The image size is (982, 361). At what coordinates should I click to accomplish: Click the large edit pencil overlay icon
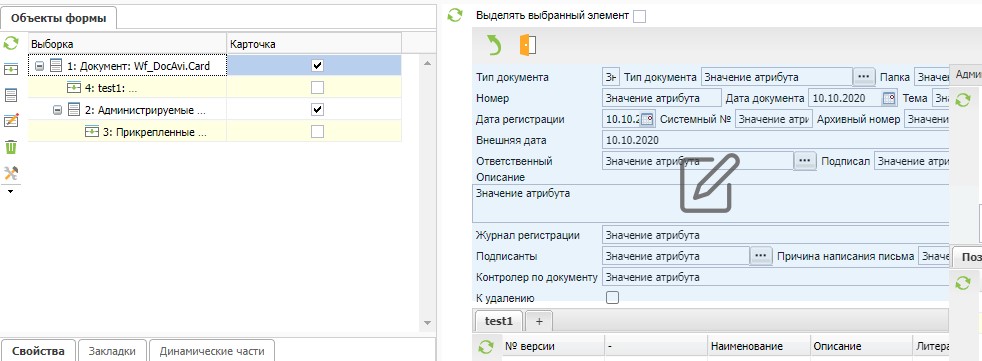(x=710, y=182)
